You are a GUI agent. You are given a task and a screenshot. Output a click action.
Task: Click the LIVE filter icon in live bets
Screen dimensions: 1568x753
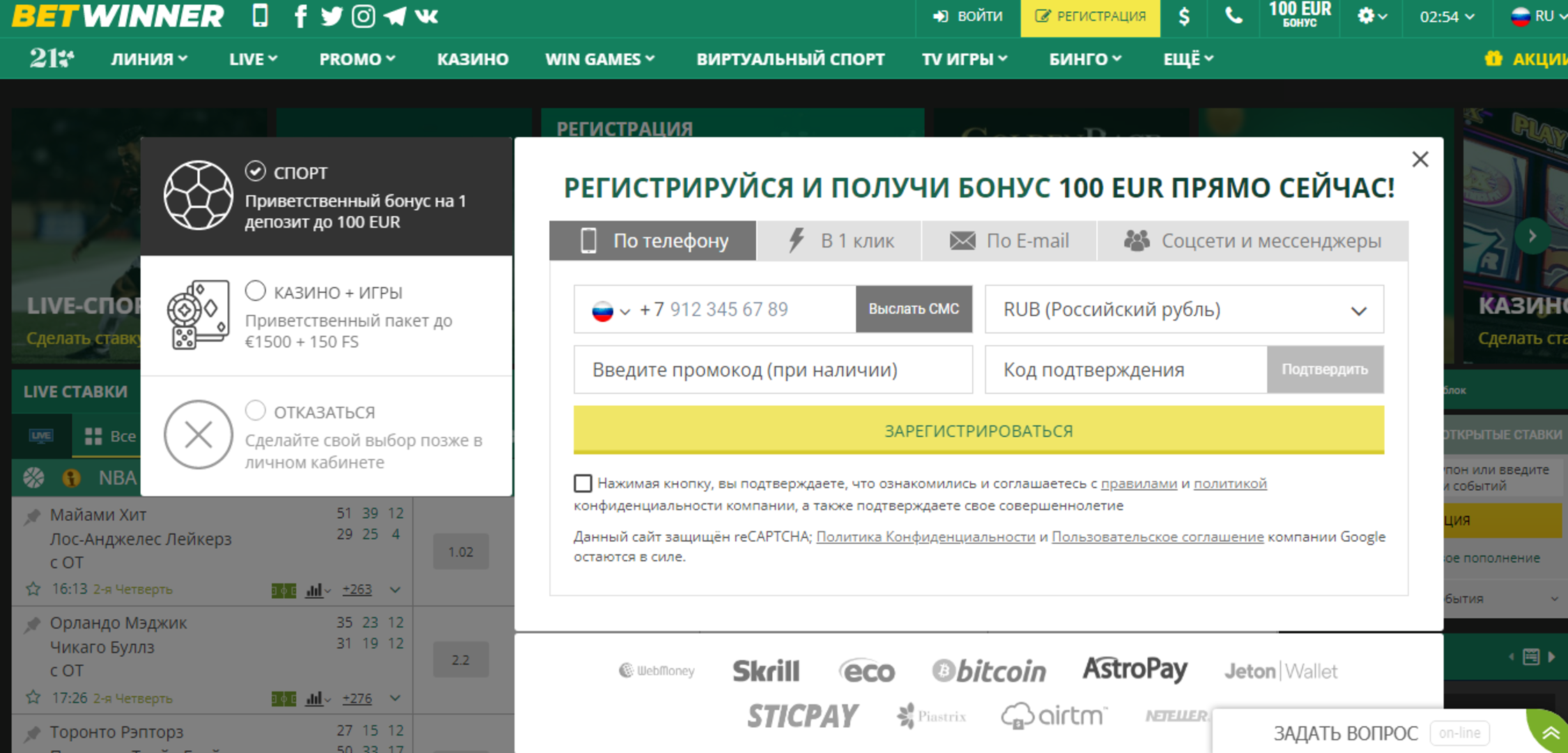(x=41, y=436)
